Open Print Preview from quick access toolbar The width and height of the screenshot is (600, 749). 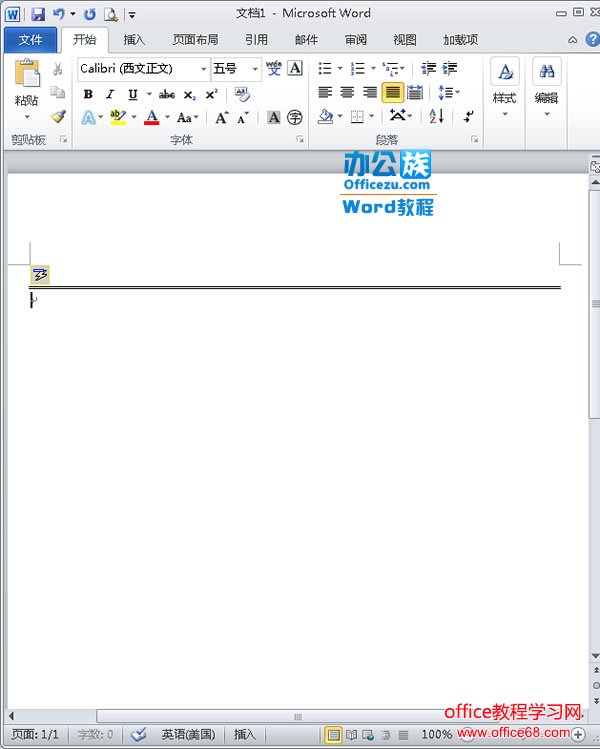click(111, 14)
